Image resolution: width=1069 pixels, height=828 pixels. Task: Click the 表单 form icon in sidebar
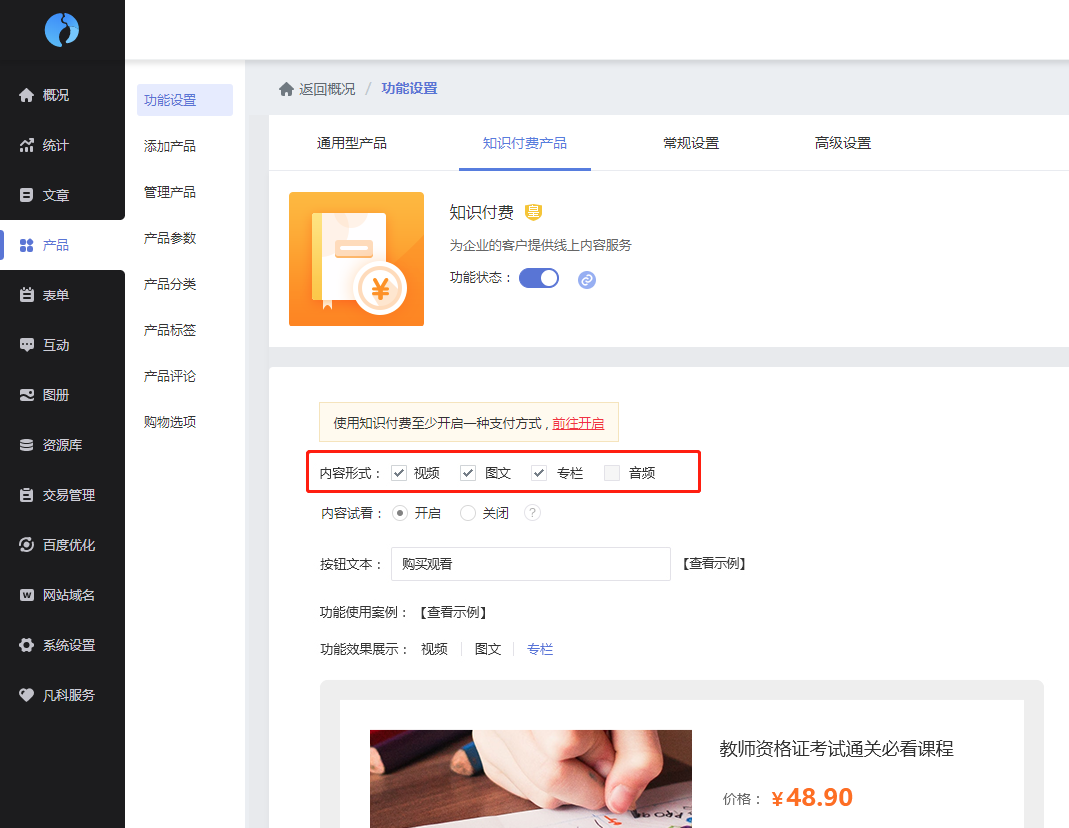tap(27, 295)
